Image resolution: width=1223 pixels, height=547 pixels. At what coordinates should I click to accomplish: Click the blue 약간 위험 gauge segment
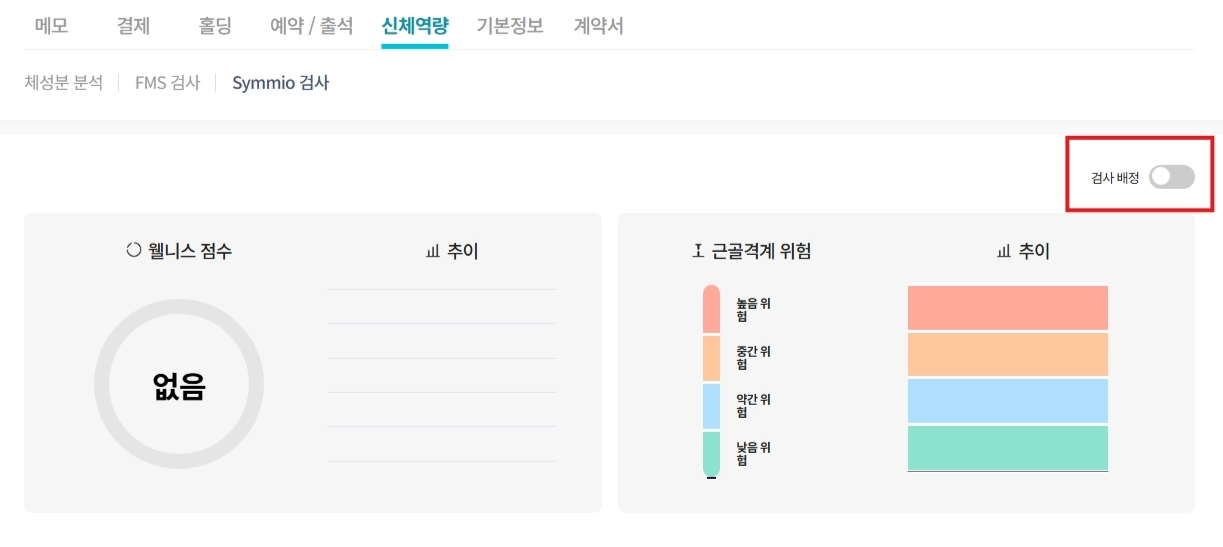711,406
